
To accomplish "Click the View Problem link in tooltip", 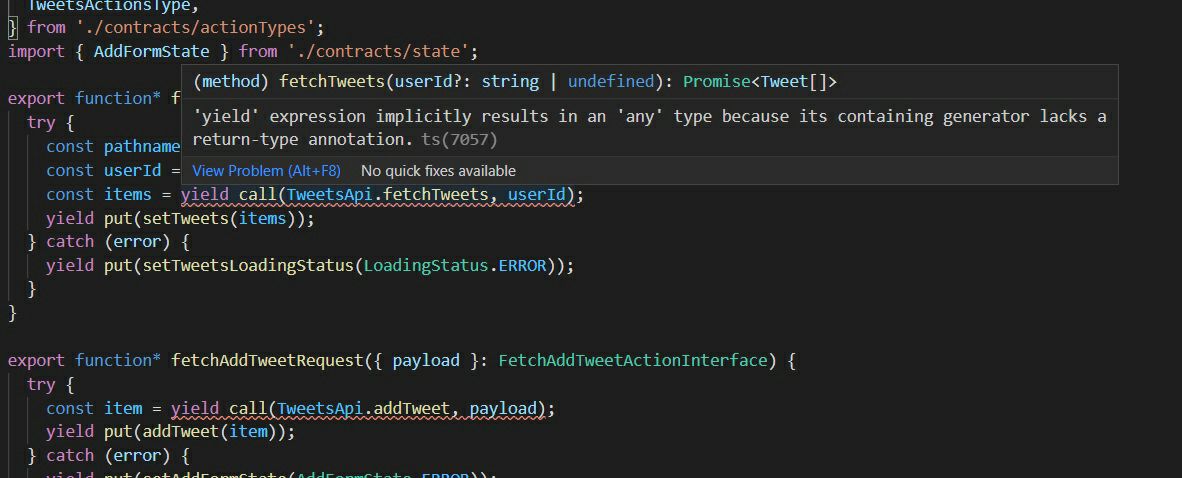I will click(266, 171).
